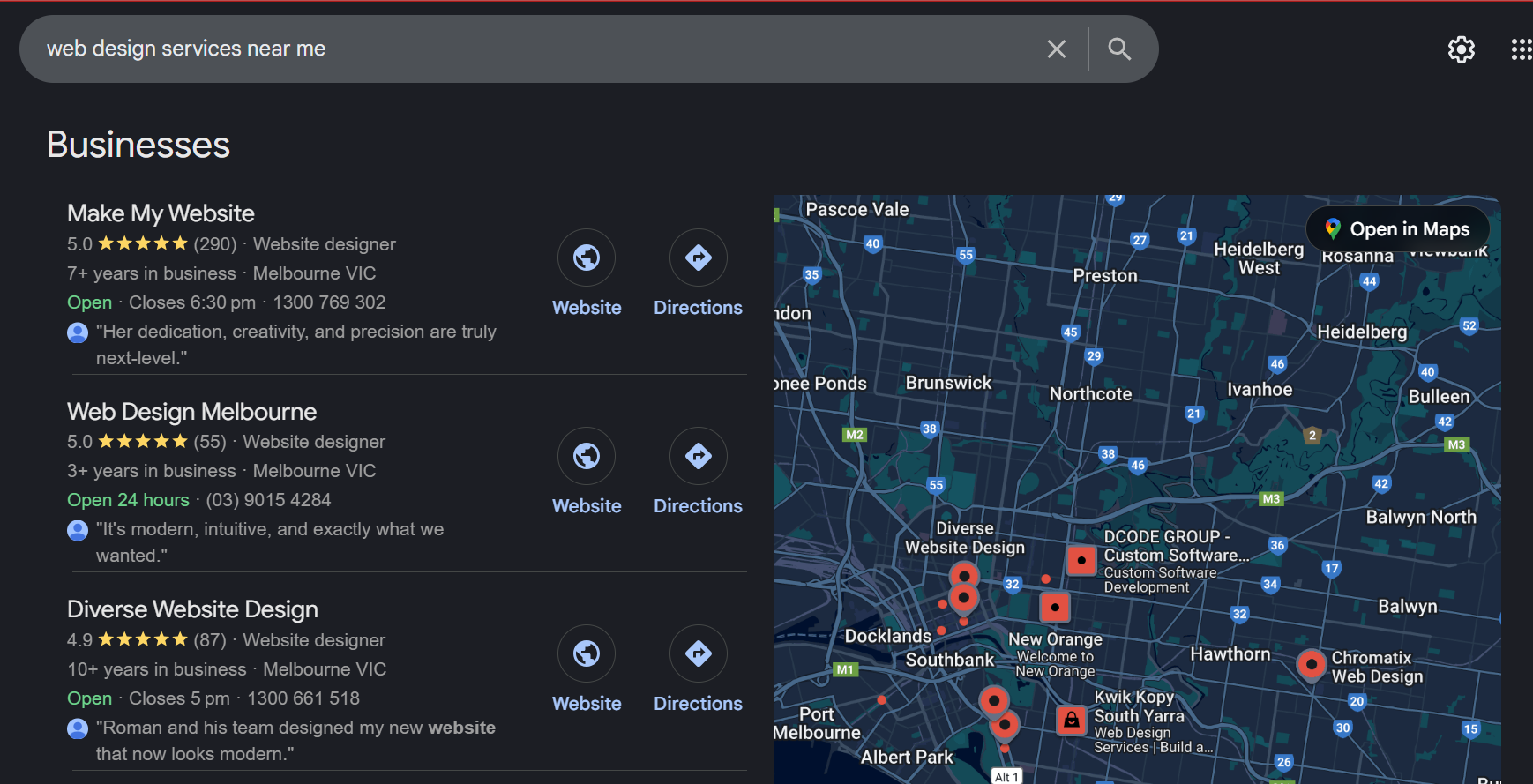Open the Web Design Melbourne listing title
Screen dimensions: 1533x784
click(x=191, y=412)
